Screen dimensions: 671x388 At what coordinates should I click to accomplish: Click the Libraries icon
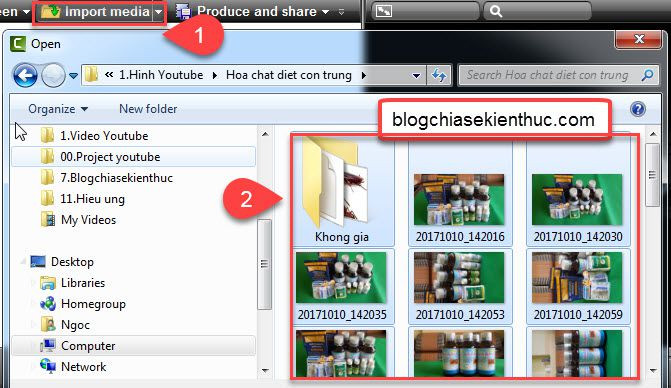tap(48, 283)
